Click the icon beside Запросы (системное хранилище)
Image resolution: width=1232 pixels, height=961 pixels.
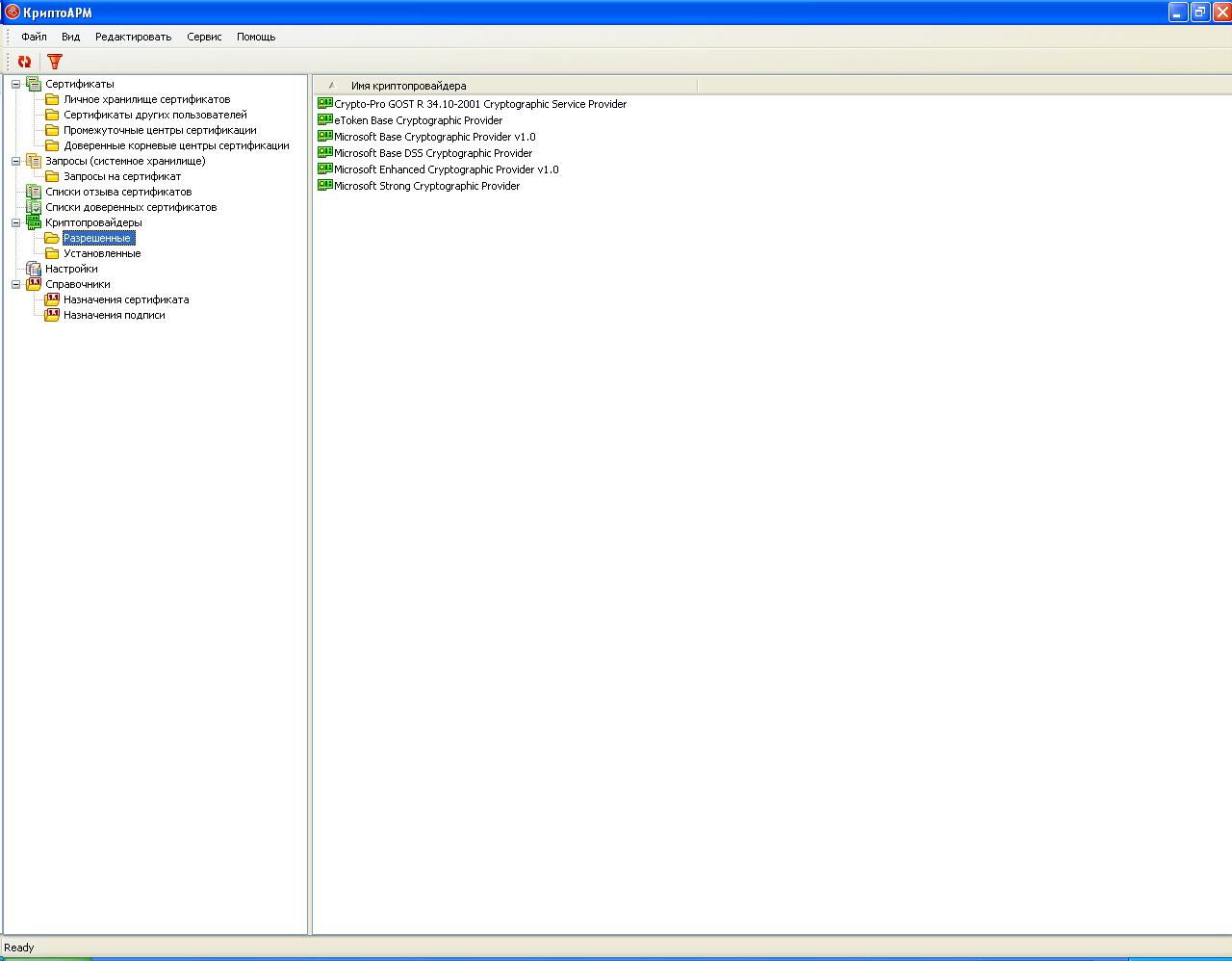point(34,161)
